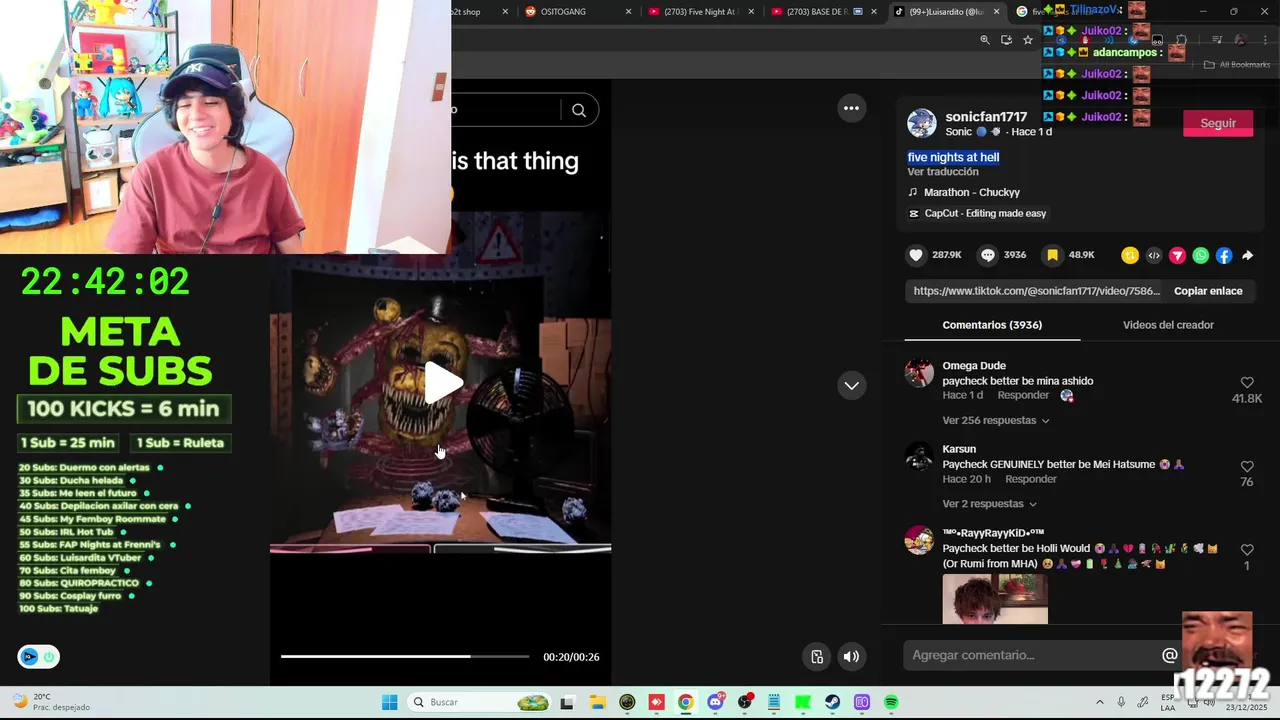Open system tray hidden icons chevron
The height and width of the screenshot is (720, 1280).
[x=1100, y=702]
